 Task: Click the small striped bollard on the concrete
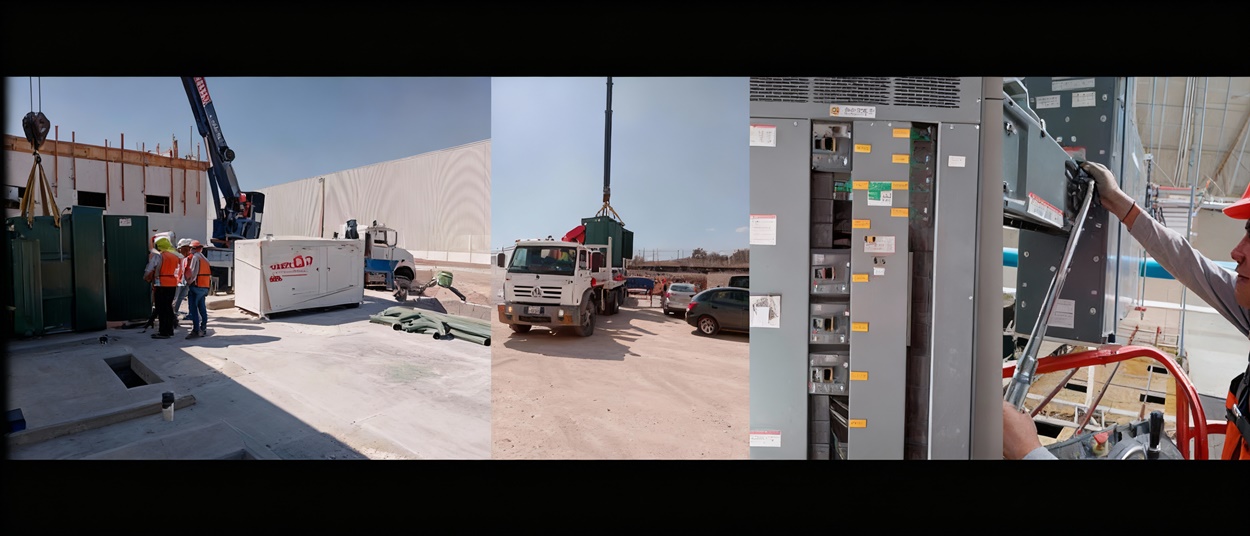167,405
